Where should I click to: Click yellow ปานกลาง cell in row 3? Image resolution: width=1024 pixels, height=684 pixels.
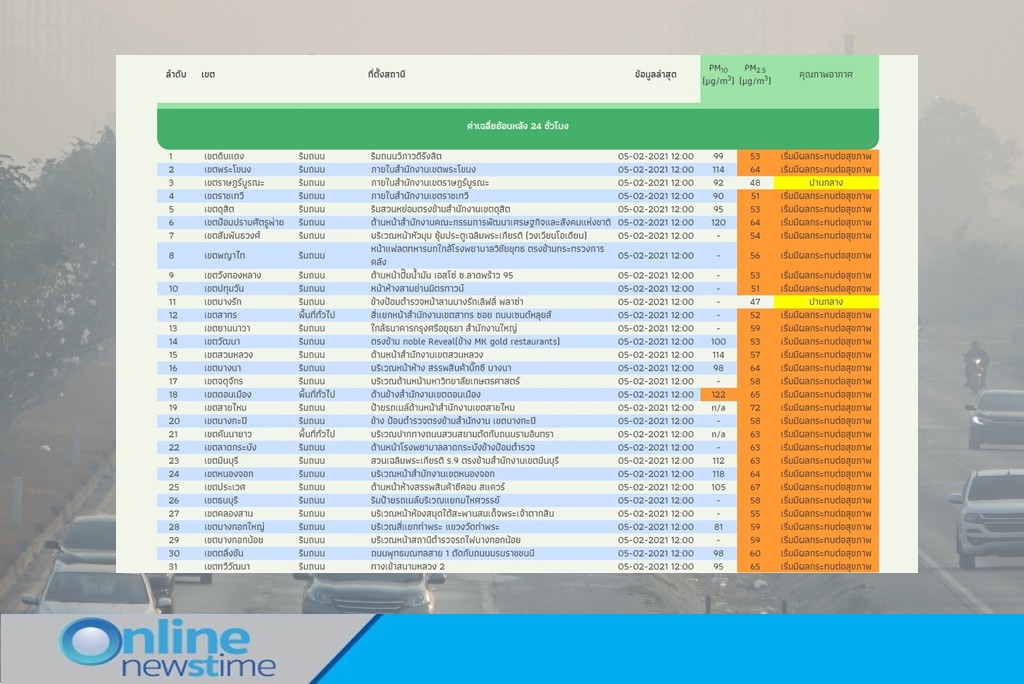coord(825,183)
